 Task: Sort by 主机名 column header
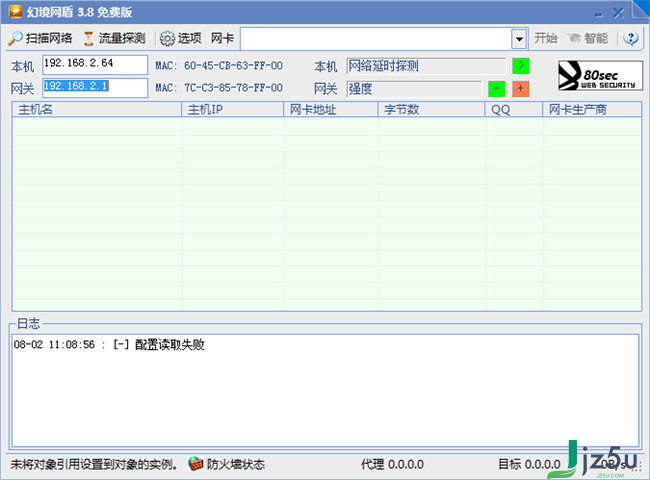tap(97, 109)
